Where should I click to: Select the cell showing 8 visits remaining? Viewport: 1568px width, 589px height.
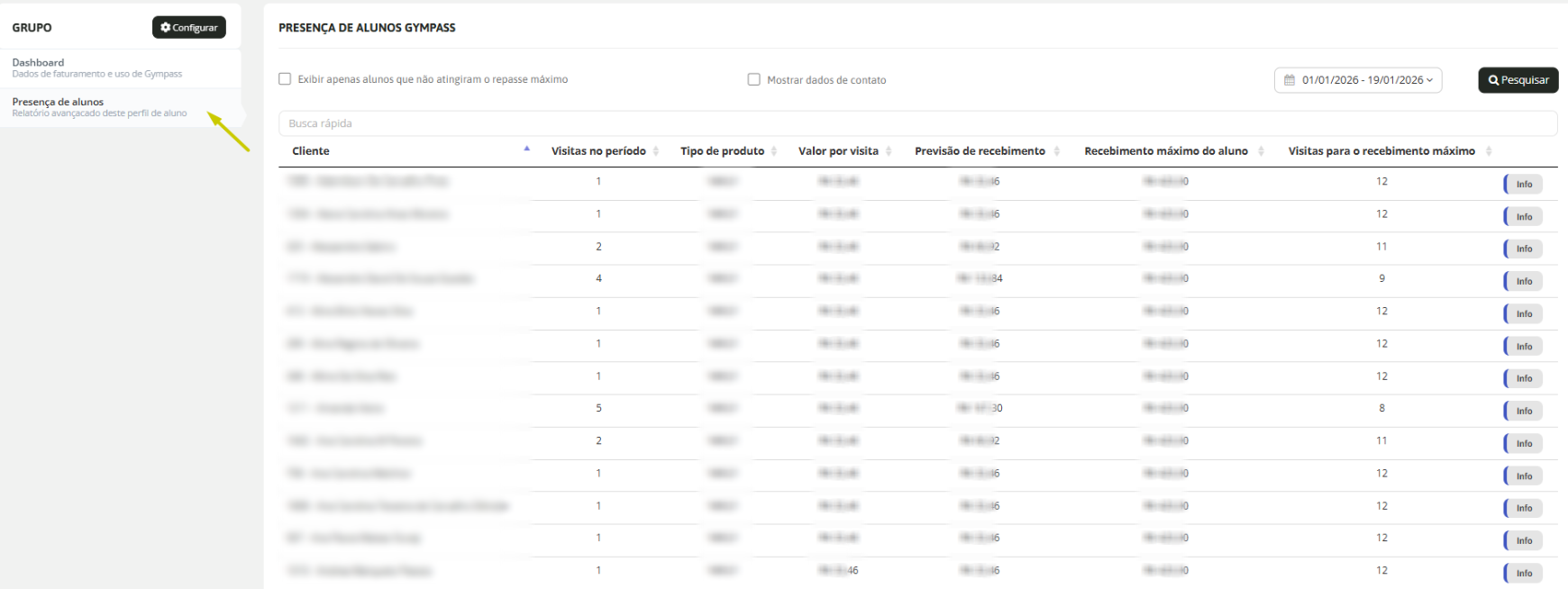click(1381, 408)
